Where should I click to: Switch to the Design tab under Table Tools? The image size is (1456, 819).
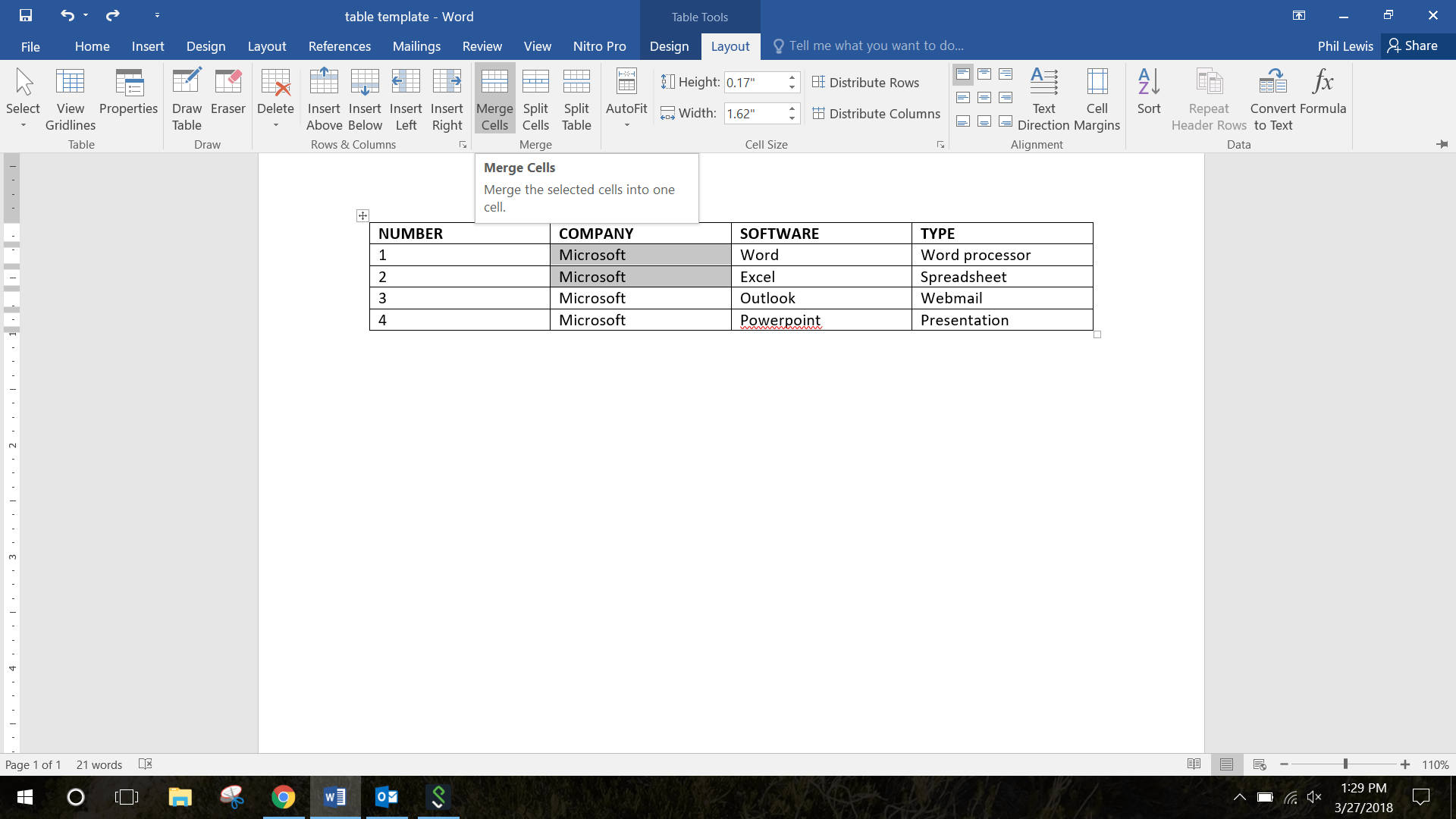click(670, 45)
